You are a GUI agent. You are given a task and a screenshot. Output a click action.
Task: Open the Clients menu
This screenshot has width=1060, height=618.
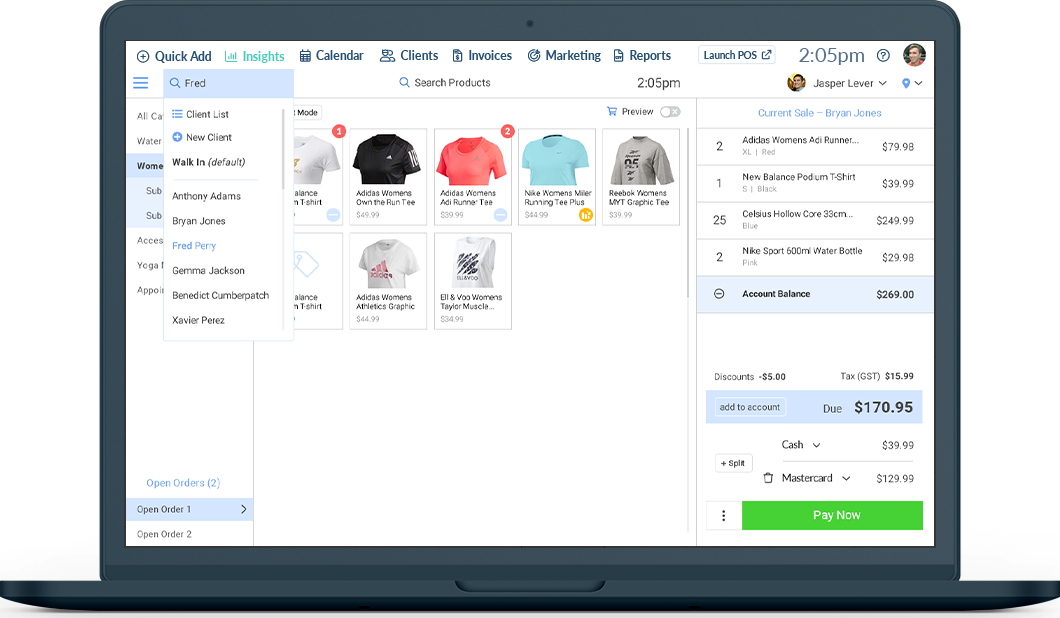(x=409, y=55)
